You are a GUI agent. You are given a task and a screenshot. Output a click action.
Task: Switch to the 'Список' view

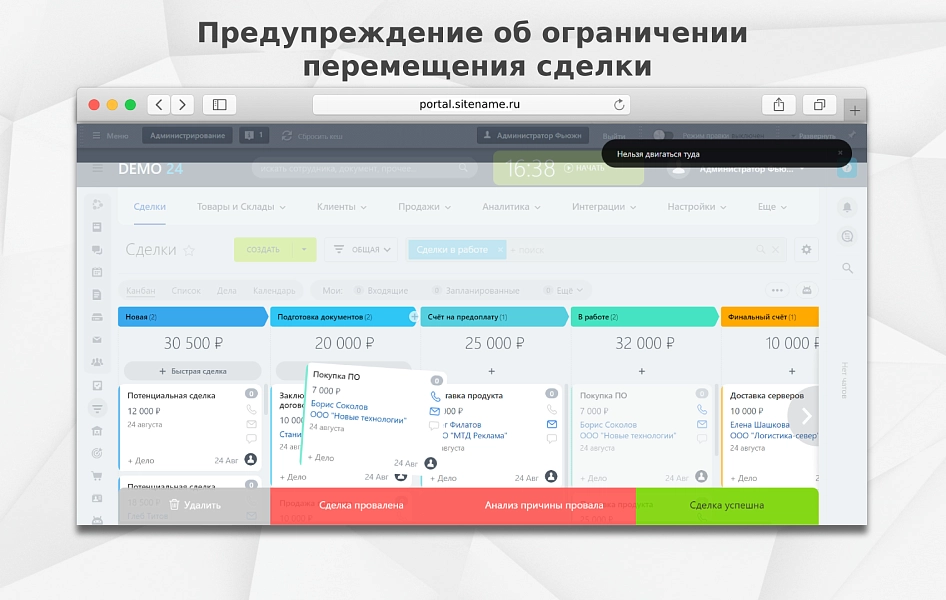(186, 291)
